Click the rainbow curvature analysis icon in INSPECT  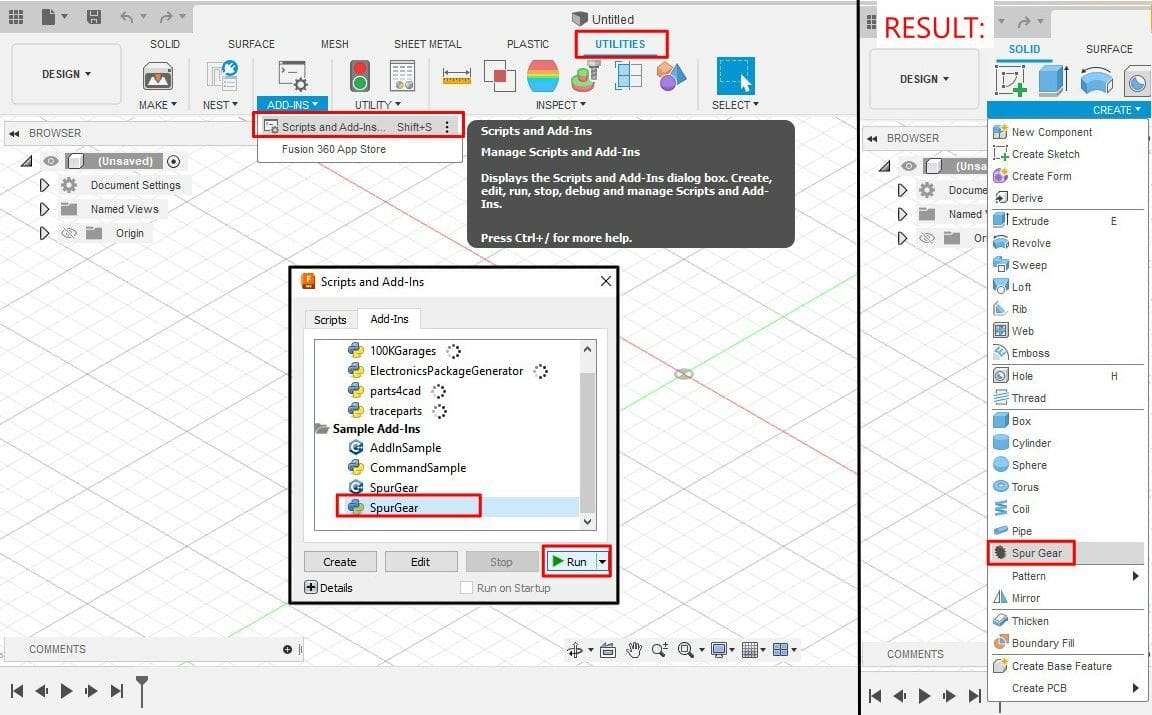543,76
